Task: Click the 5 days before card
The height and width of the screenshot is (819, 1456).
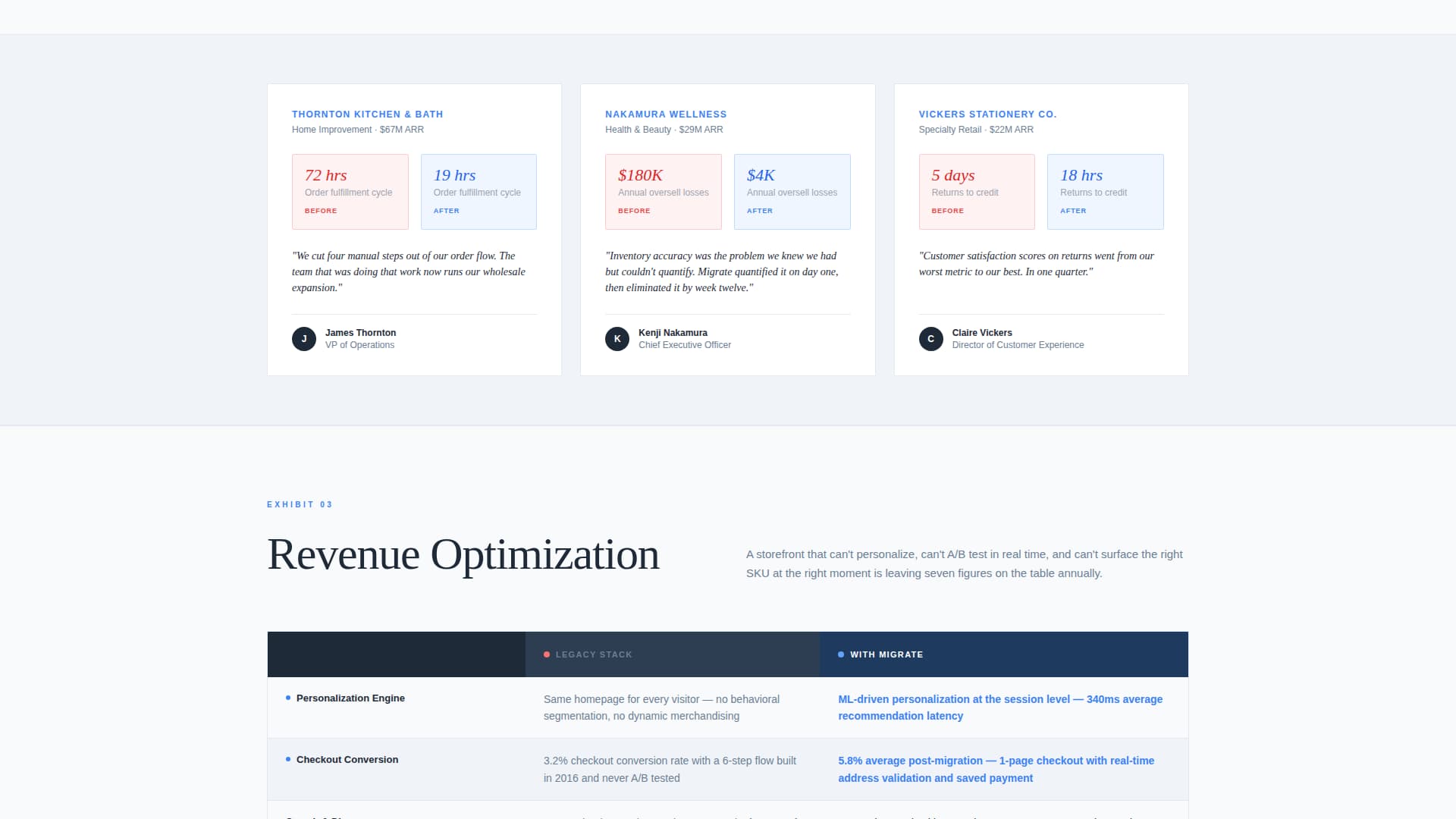Action: [x=977, y=192]
